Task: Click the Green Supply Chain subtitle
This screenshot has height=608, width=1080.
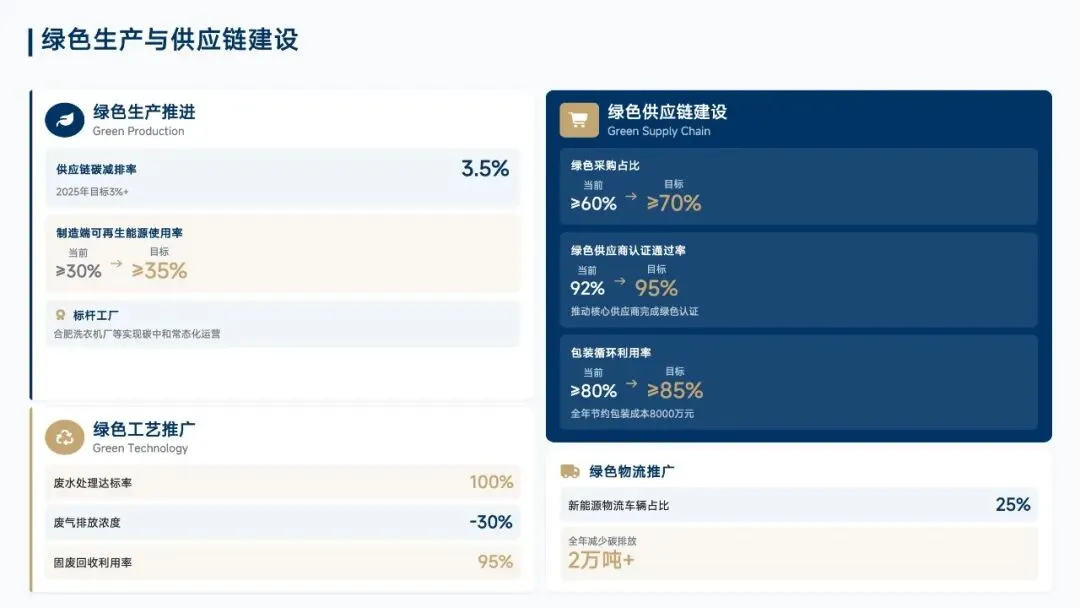Action: point(659,131)
